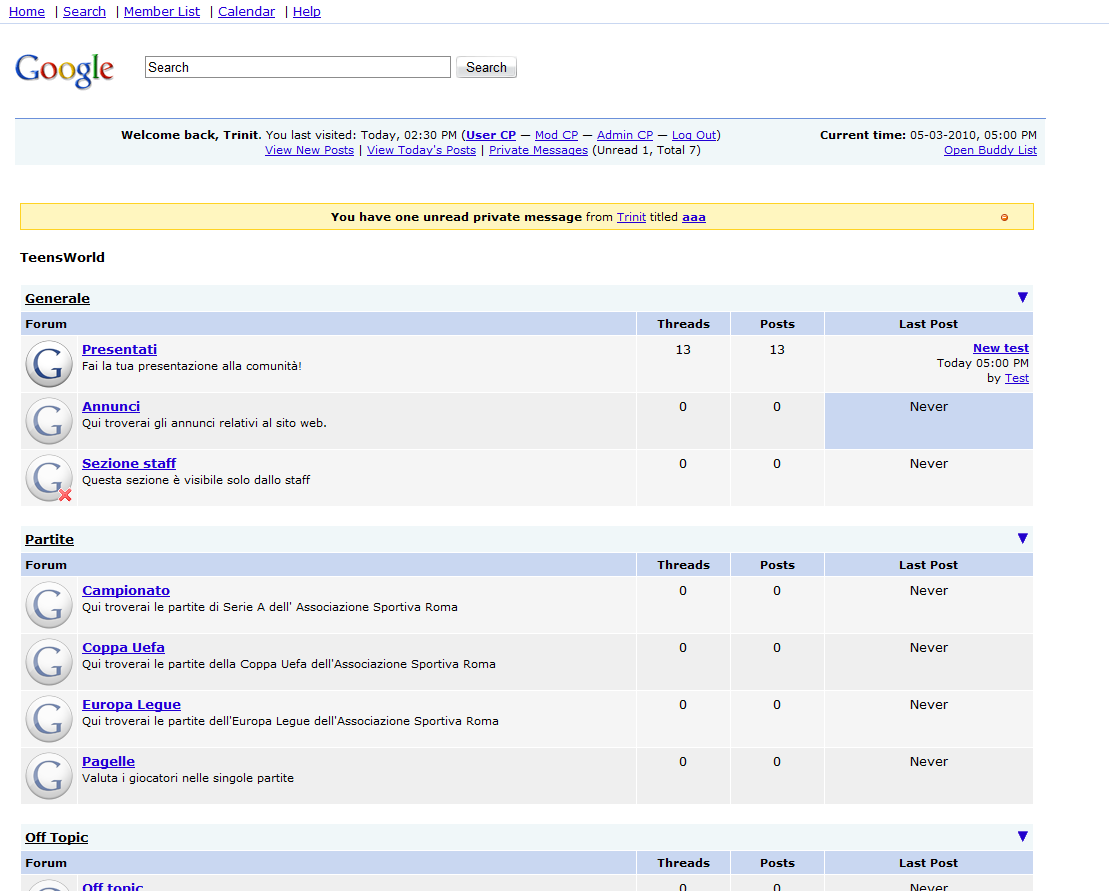Click the Coppa Uefa forum icon
Screen dimensions: 1109x891
pos(49,662)
